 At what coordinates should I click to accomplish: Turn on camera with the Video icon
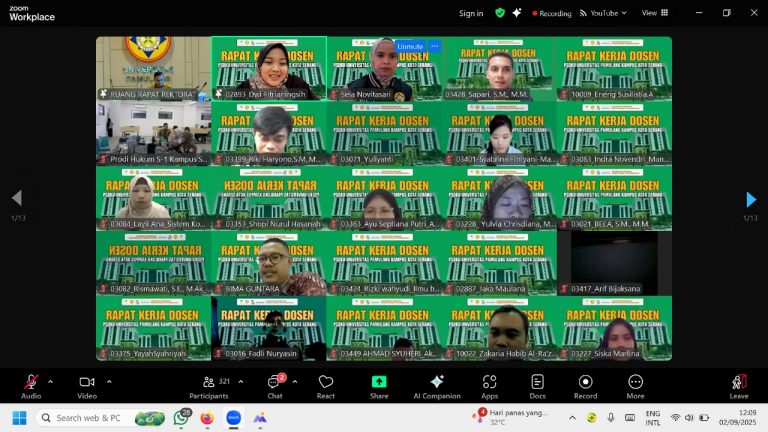click(x=87, y=383)
